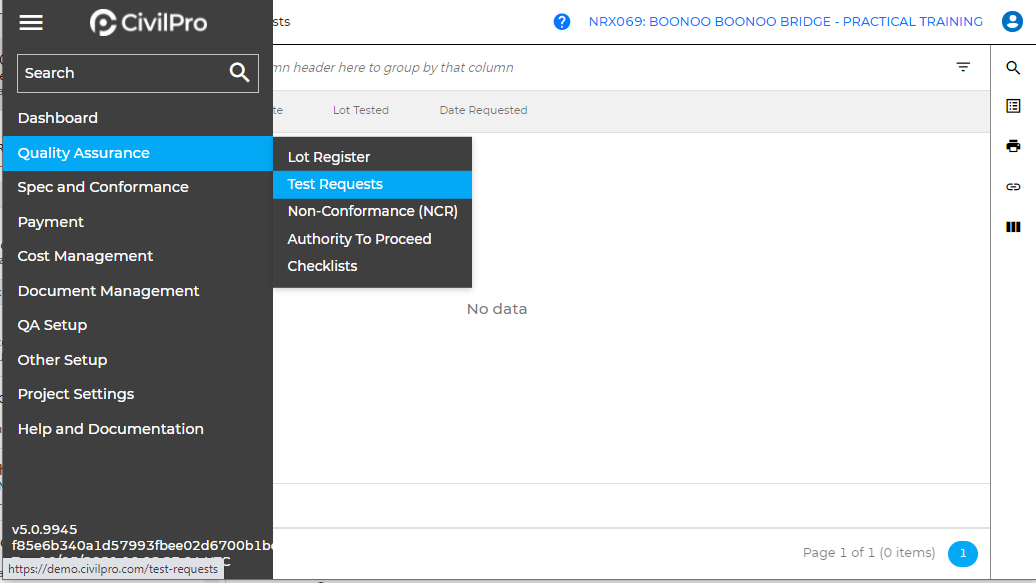The image size is (1036, 583).
Task: Select Lot Register from the submenu
Action: pos(329,157)
